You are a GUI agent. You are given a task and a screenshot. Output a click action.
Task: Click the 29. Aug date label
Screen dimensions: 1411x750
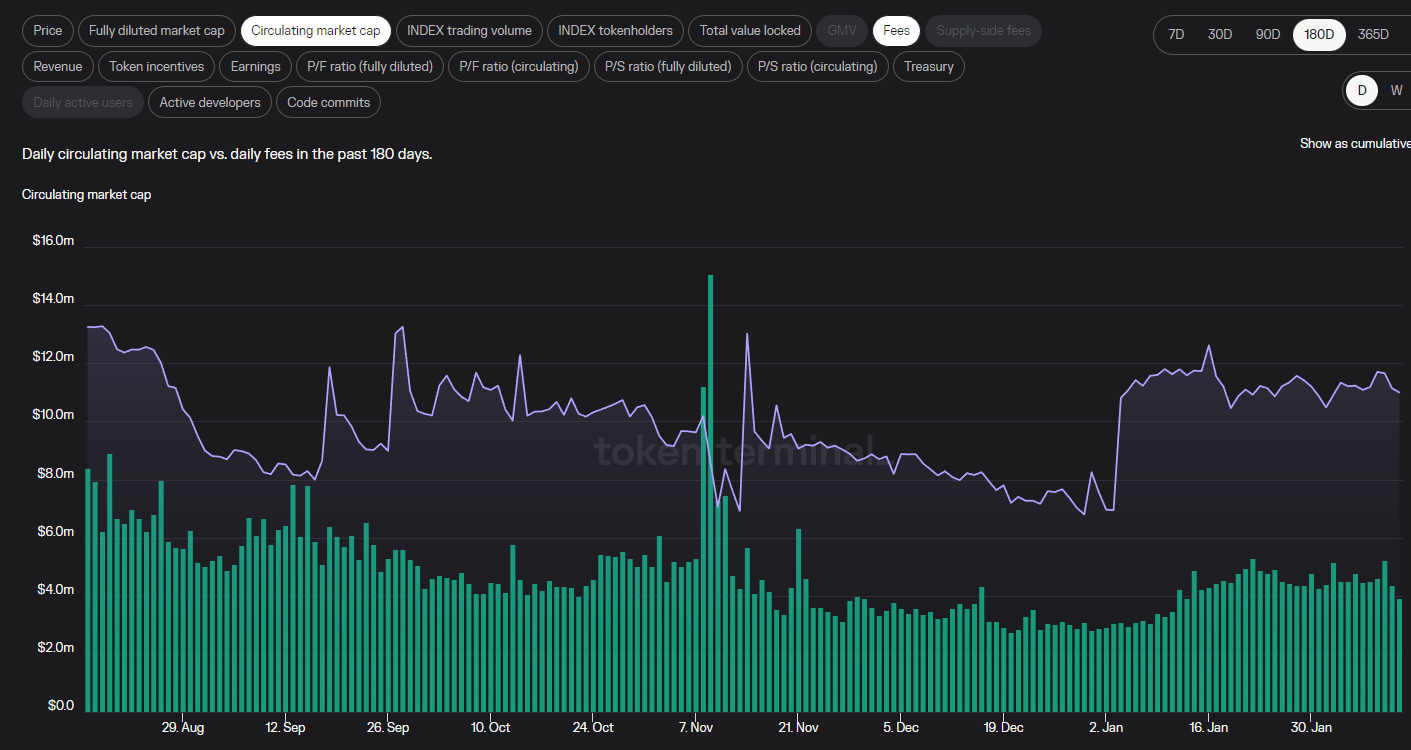(183, 728)
